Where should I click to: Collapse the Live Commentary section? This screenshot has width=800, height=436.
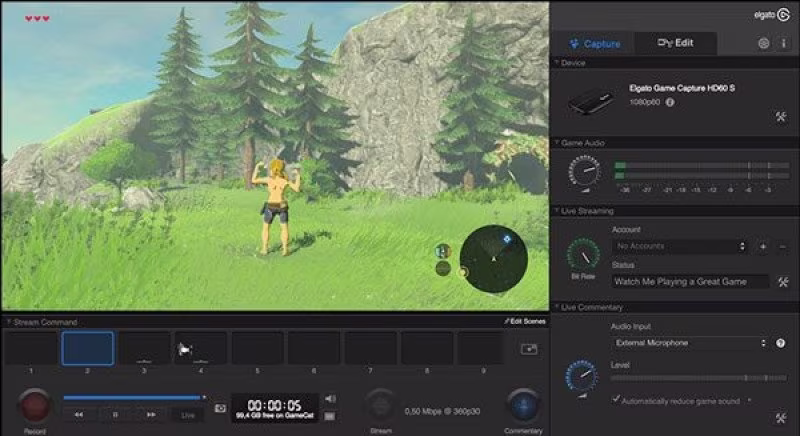(557, 306)
